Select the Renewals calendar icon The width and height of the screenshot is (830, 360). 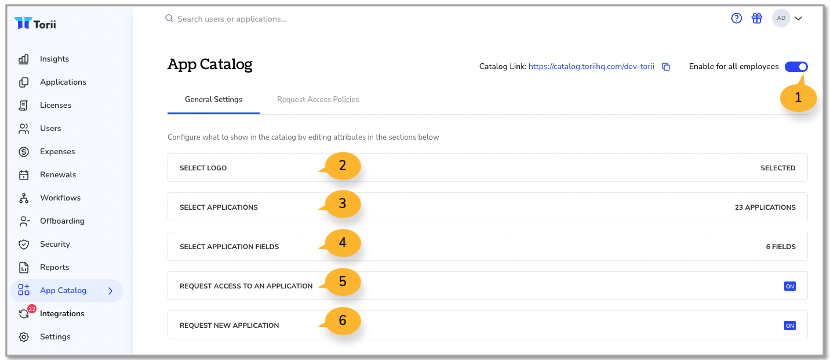[x=23, y=175]
